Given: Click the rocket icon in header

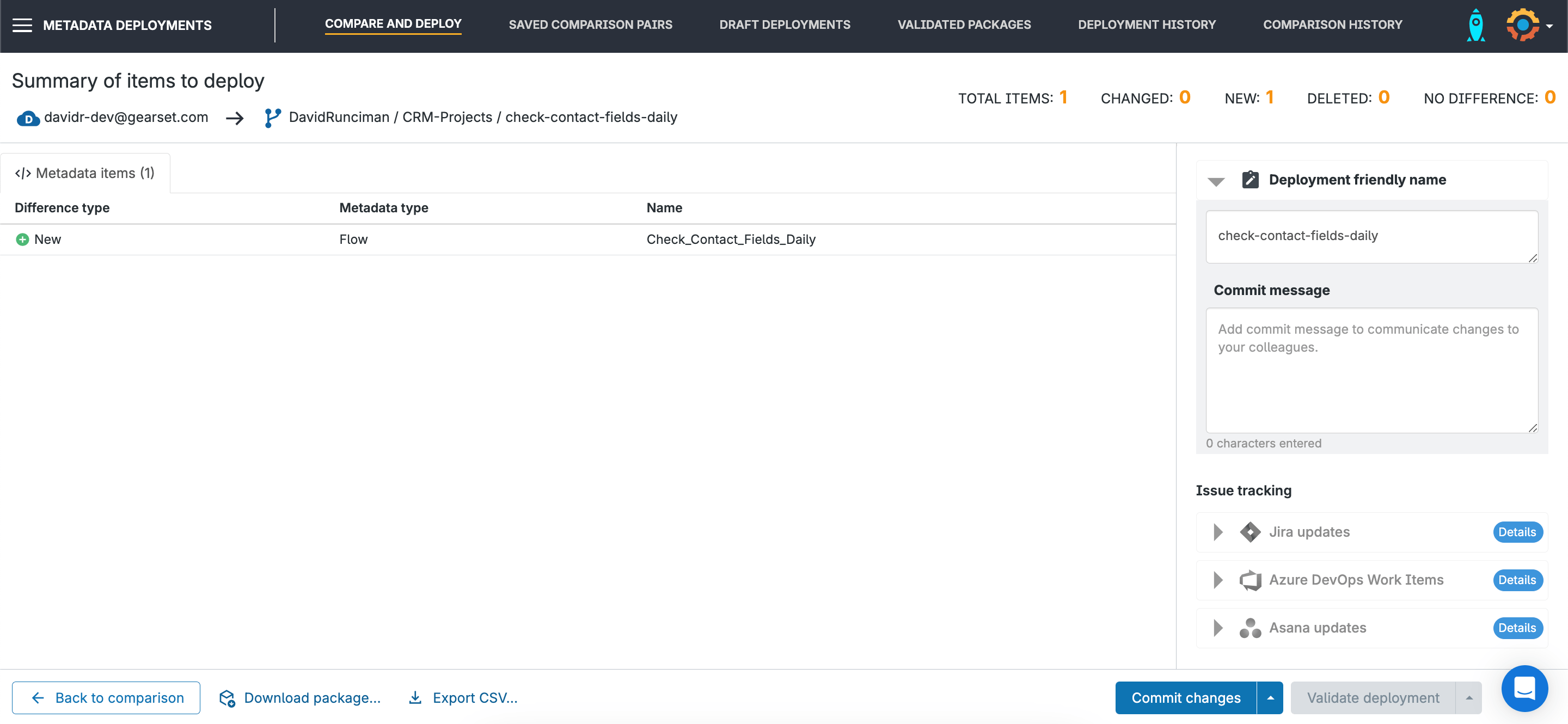Looking at the screenshot, I should pyautogui.click(x=1475, y=25).
